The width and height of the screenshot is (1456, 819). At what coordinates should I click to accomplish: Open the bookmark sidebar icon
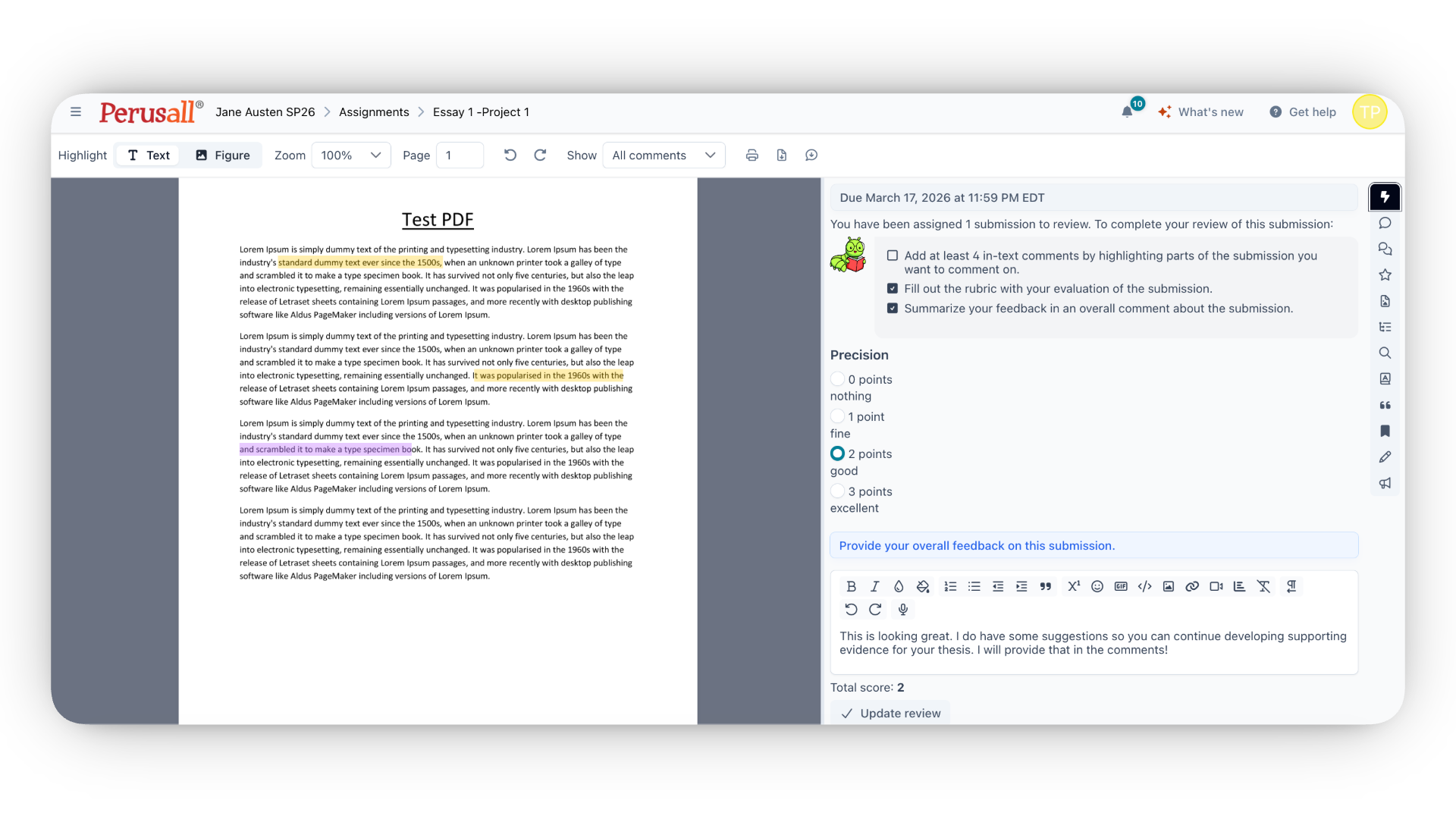[1385, 431]
